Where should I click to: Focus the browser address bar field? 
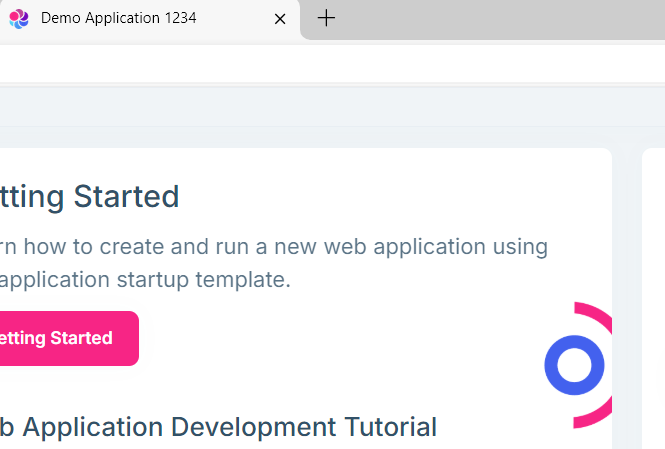(x=300, y=64)
